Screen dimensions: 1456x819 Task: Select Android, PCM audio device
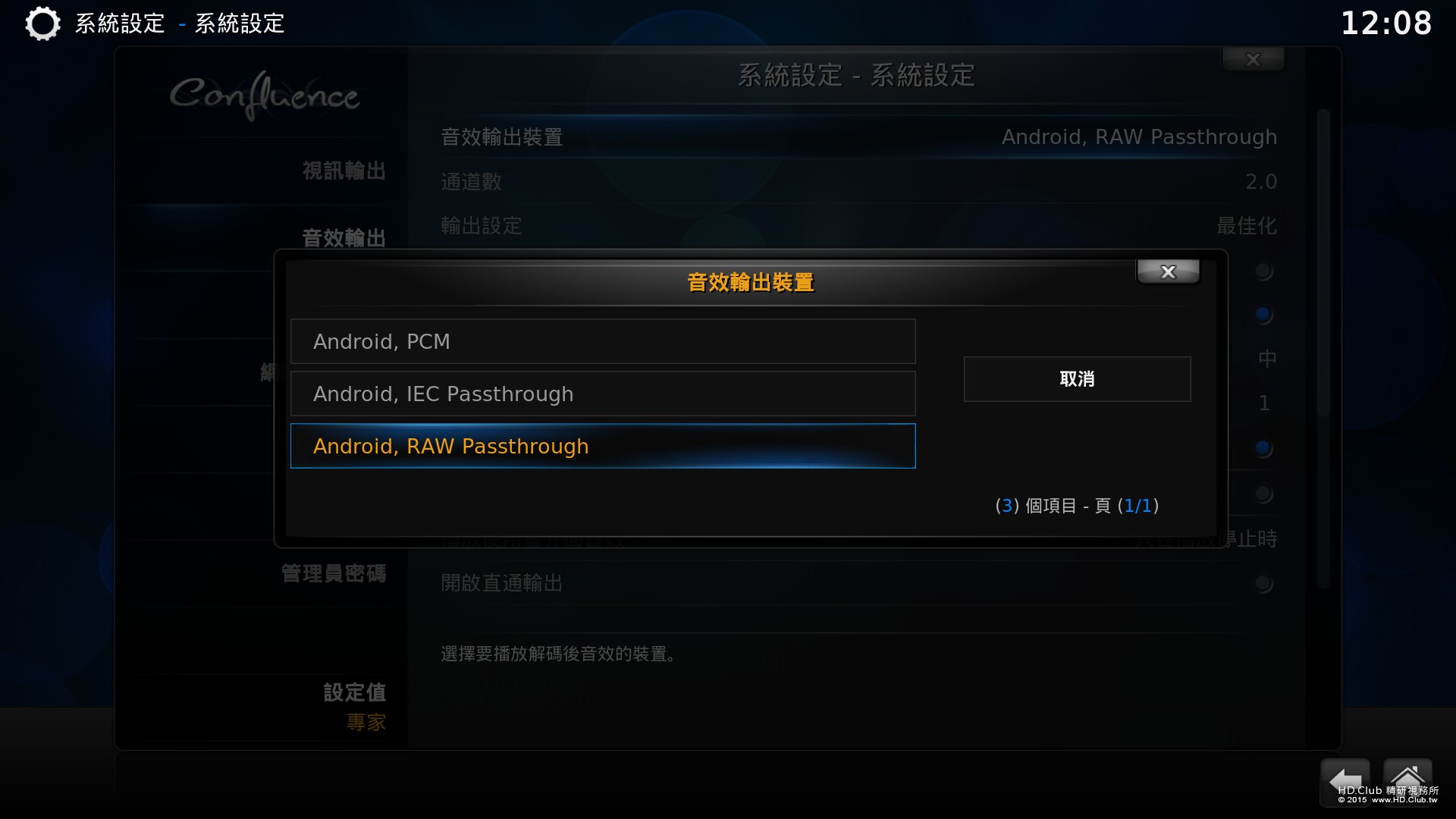point(603,341)
